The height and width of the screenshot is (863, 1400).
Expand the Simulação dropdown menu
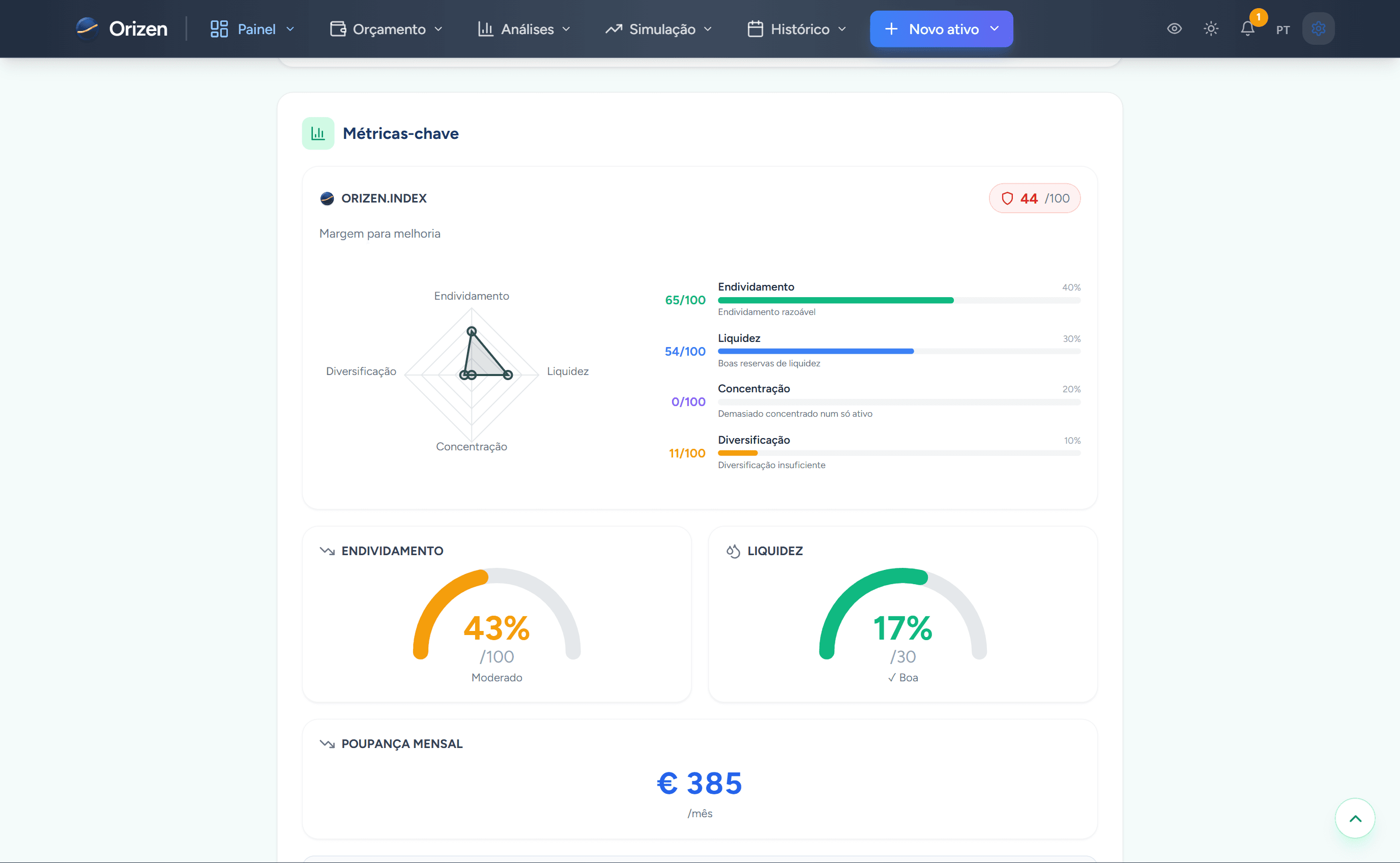tap(659, 29)
